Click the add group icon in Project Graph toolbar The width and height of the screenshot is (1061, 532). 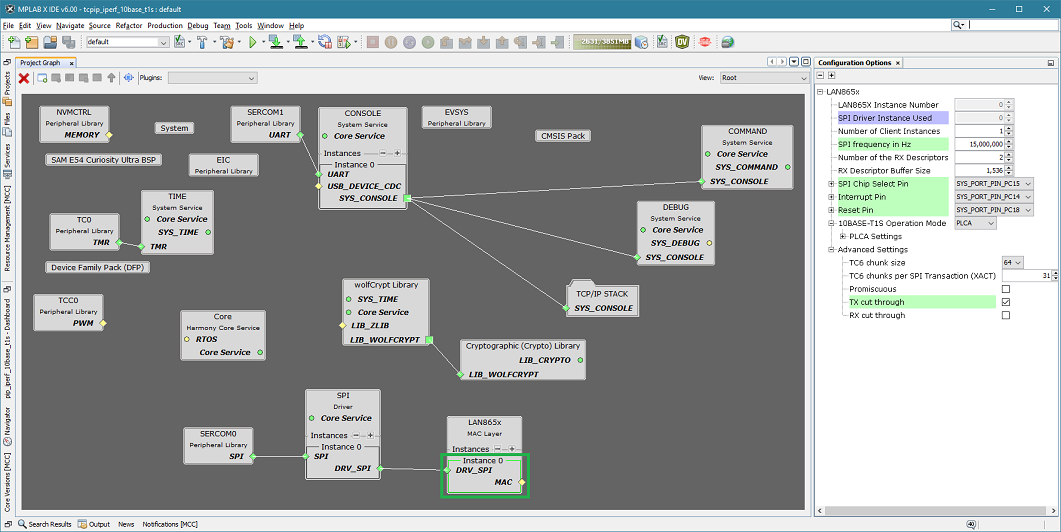pyautogui.click(x=42, y=78)
